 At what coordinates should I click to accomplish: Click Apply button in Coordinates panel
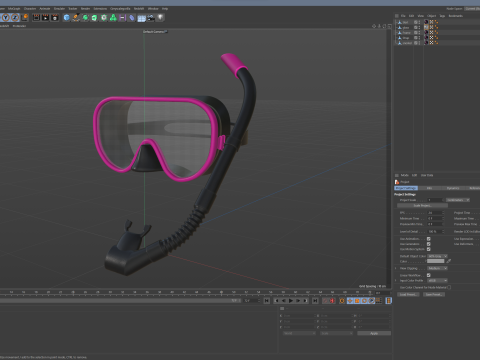tap(374, 333)
